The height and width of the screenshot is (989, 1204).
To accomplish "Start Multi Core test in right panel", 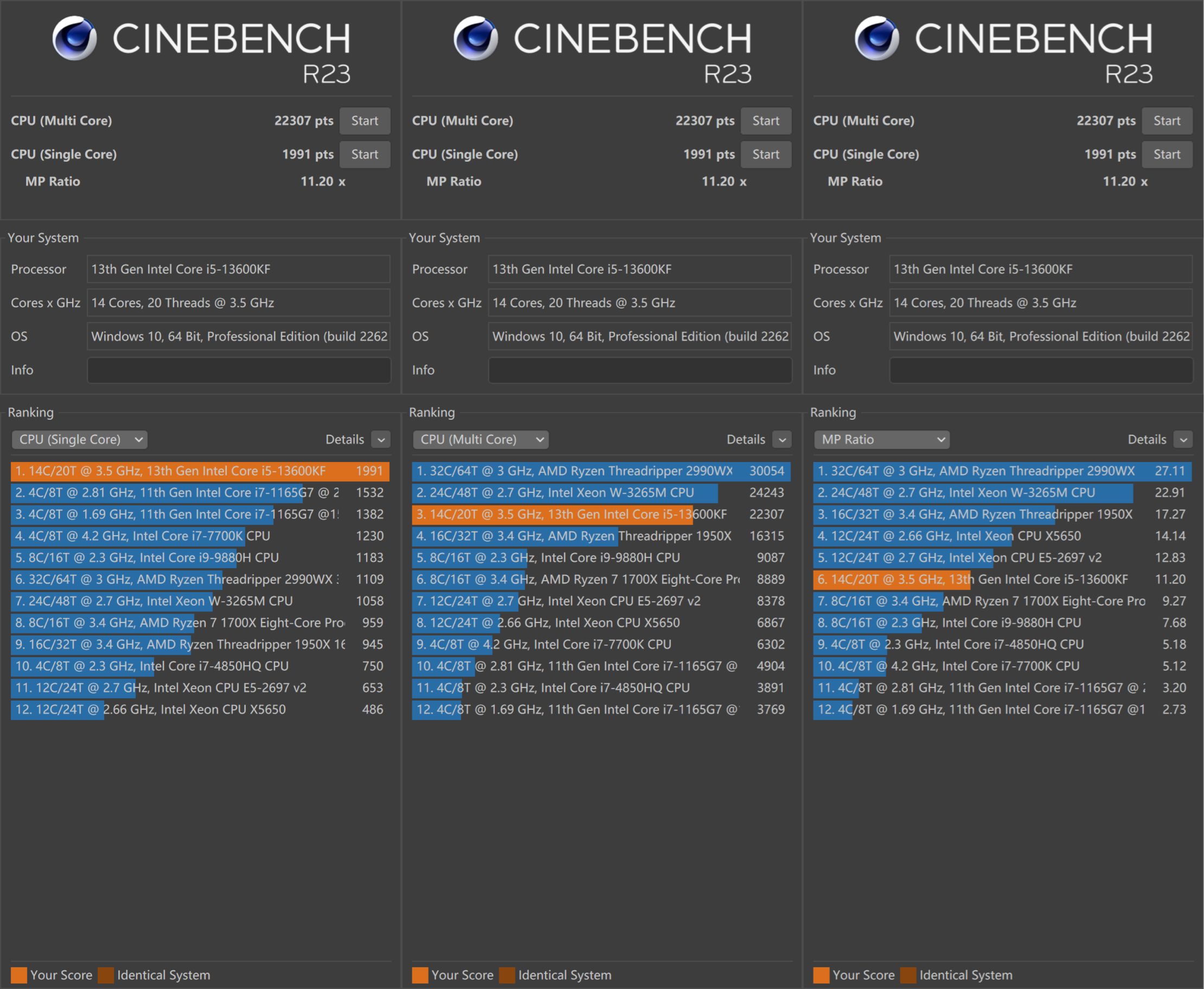I will click(x=1167, y=121).
